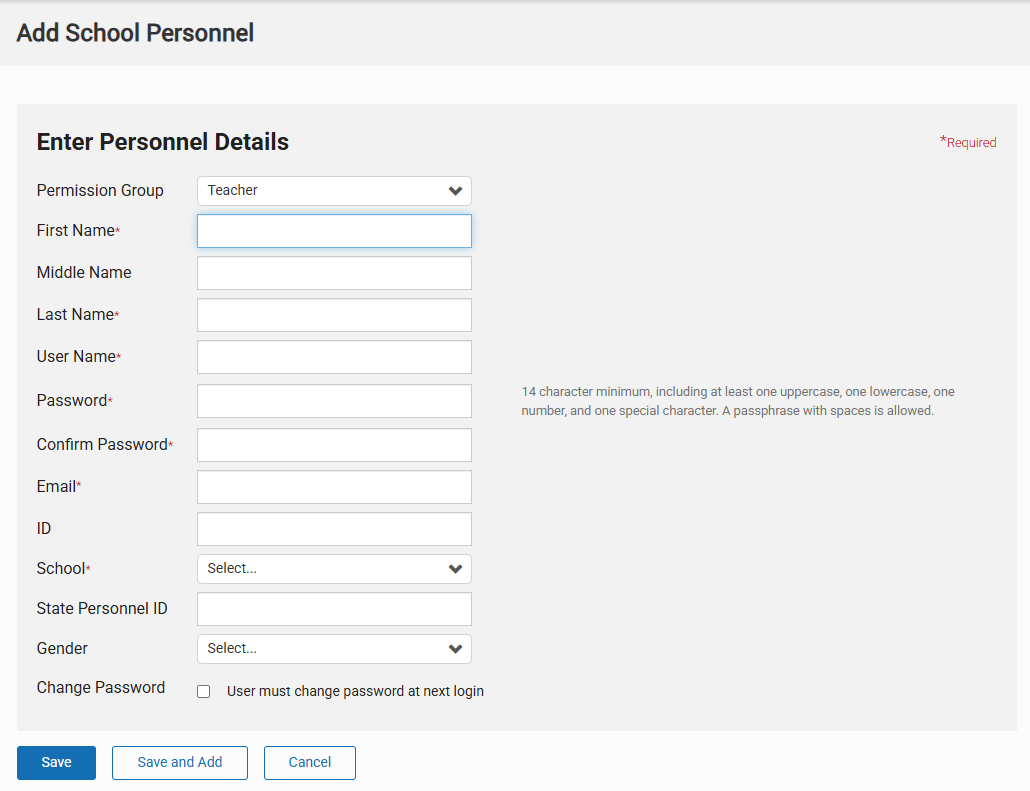Click the ID text field
The width and height of the screenshot is (1030, 791).
[x=333, y=529]
